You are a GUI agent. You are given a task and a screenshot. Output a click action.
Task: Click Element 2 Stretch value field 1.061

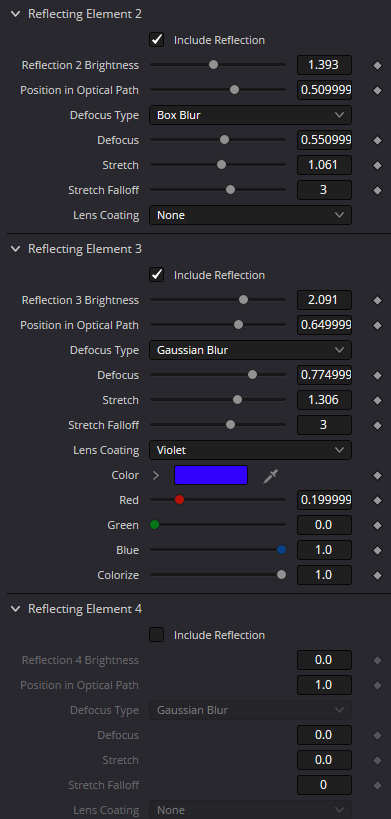point(324,165)
